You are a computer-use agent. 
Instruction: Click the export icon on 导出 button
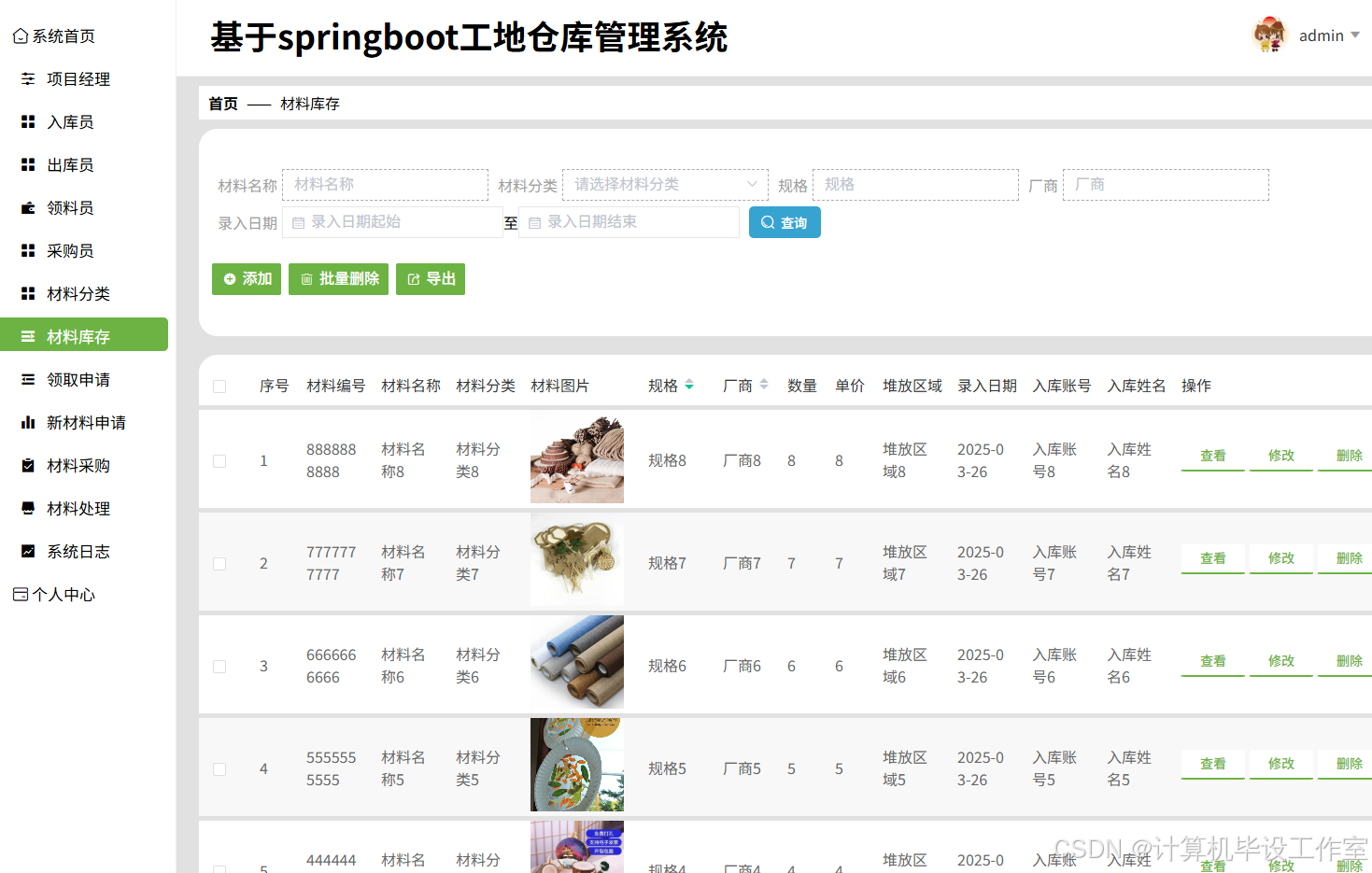414,279
